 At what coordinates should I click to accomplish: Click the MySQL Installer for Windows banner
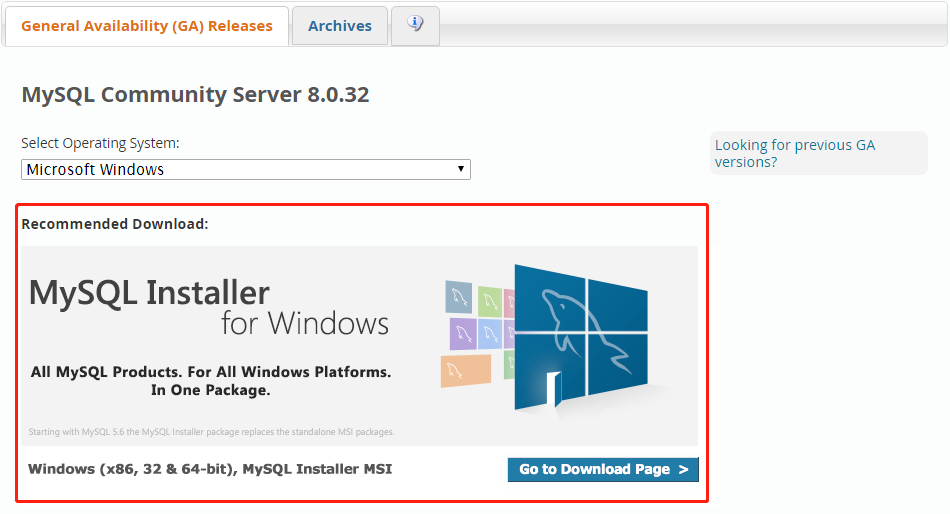point(359,345)
